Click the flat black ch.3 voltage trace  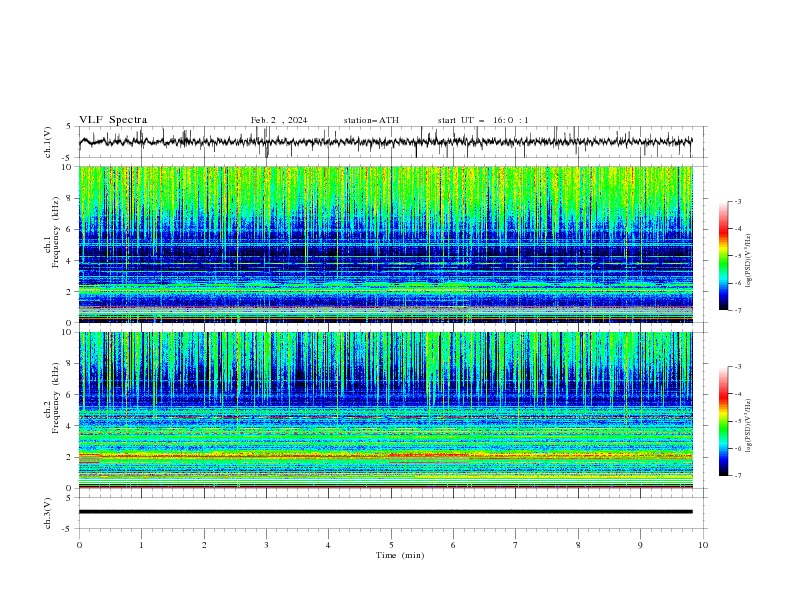tap(385, 512)
